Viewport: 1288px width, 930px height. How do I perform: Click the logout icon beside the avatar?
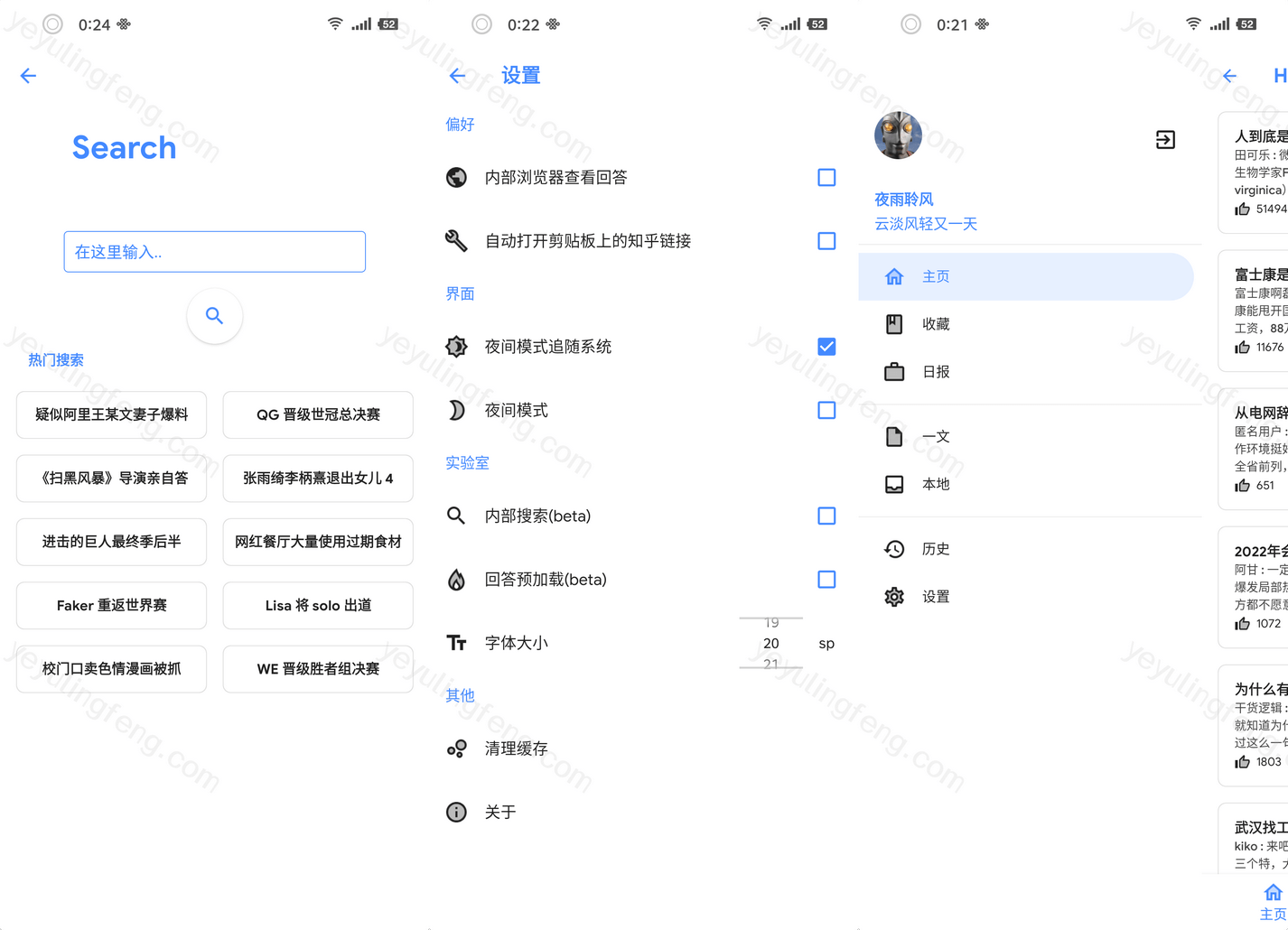1165,140
